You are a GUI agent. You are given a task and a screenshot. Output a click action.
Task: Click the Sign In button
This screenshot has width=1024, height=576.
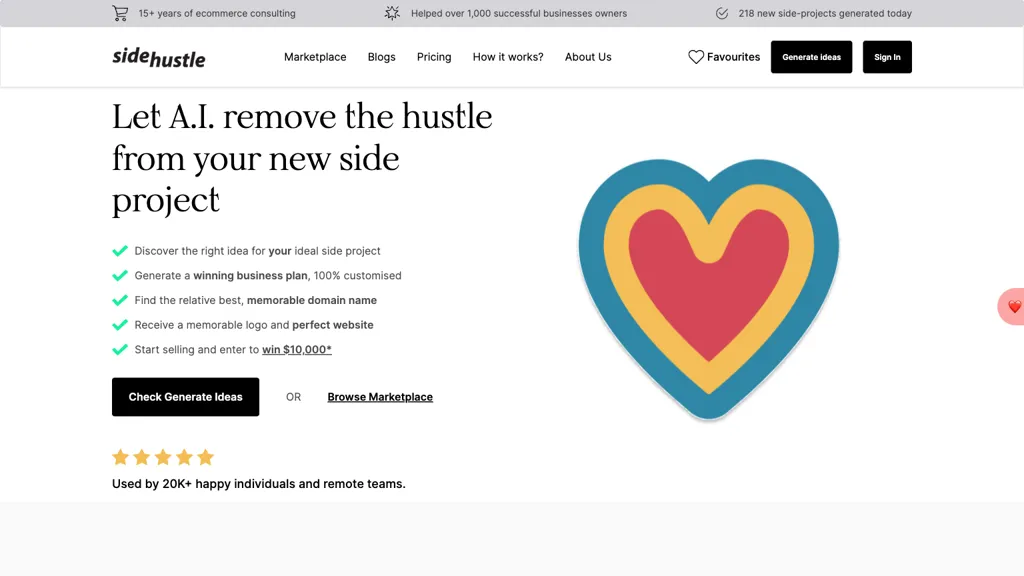coord(887,57)
